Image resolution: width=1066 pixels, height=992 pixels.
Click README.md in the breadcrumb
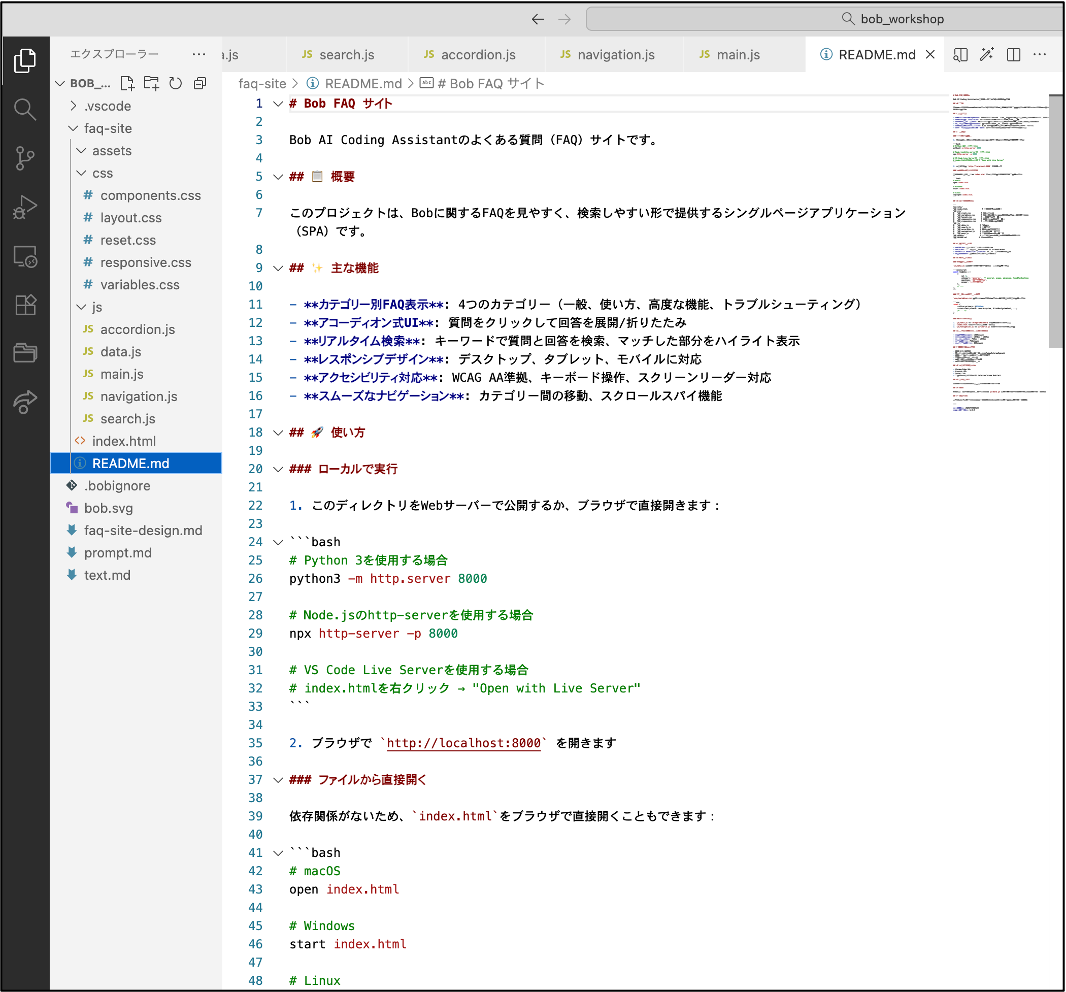click(363, 84)
